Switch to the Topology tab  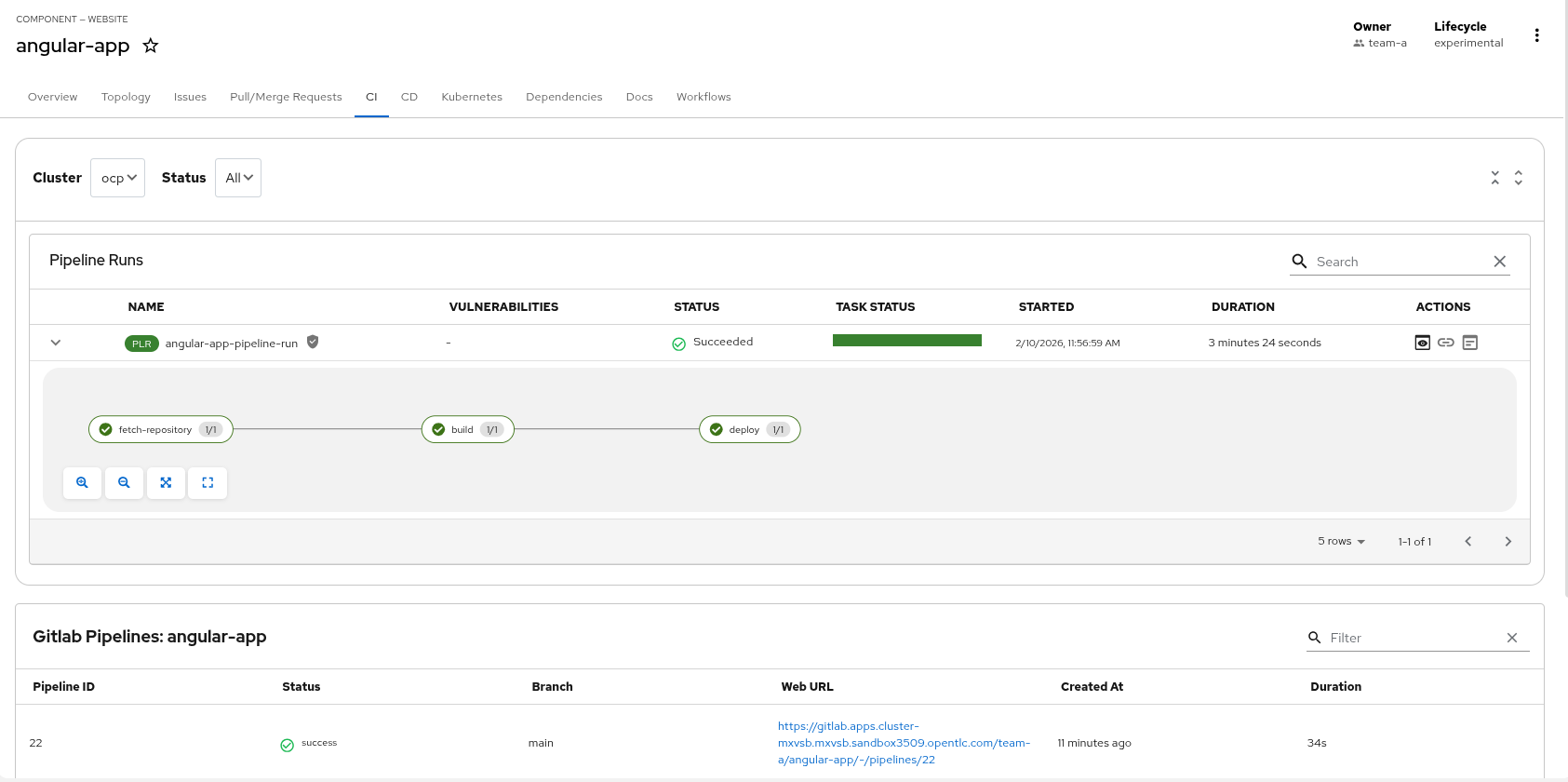(126, 97)
